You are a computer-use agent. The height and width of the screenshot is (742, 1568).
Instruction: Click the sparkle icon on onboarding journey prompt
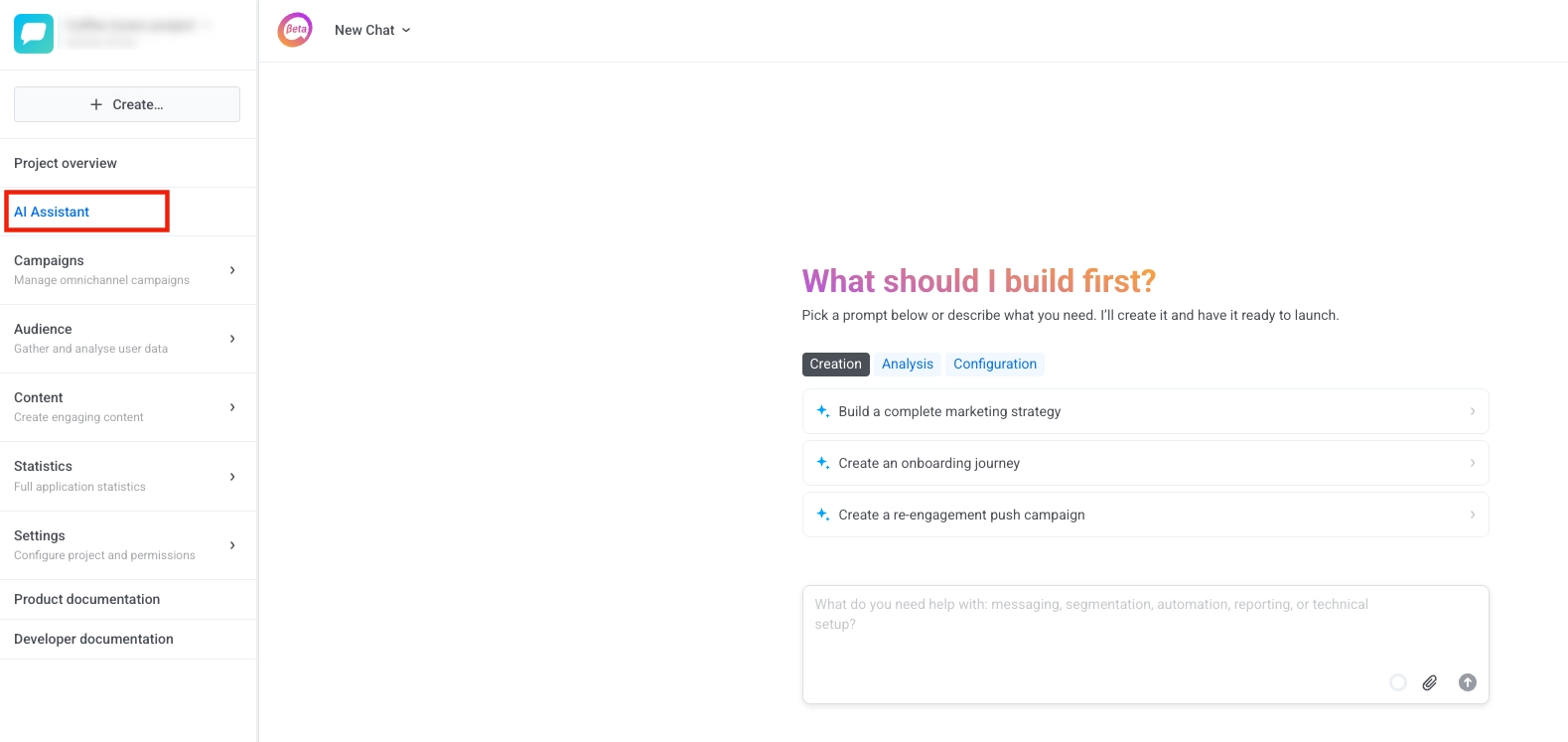pos(821,462)
